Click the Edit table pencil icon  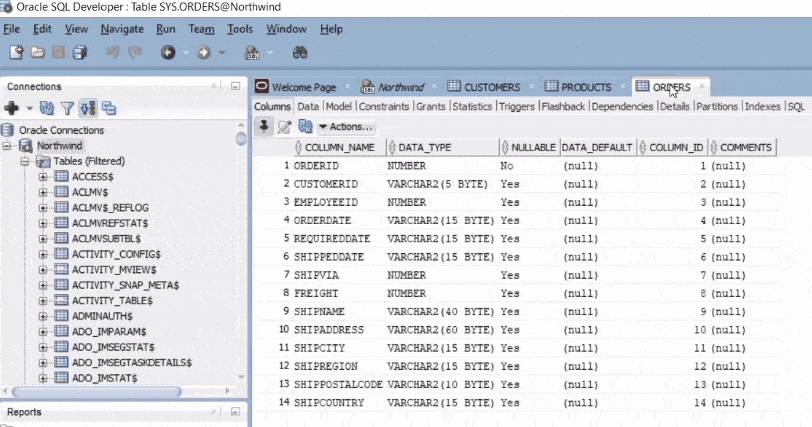coord(284,126)
